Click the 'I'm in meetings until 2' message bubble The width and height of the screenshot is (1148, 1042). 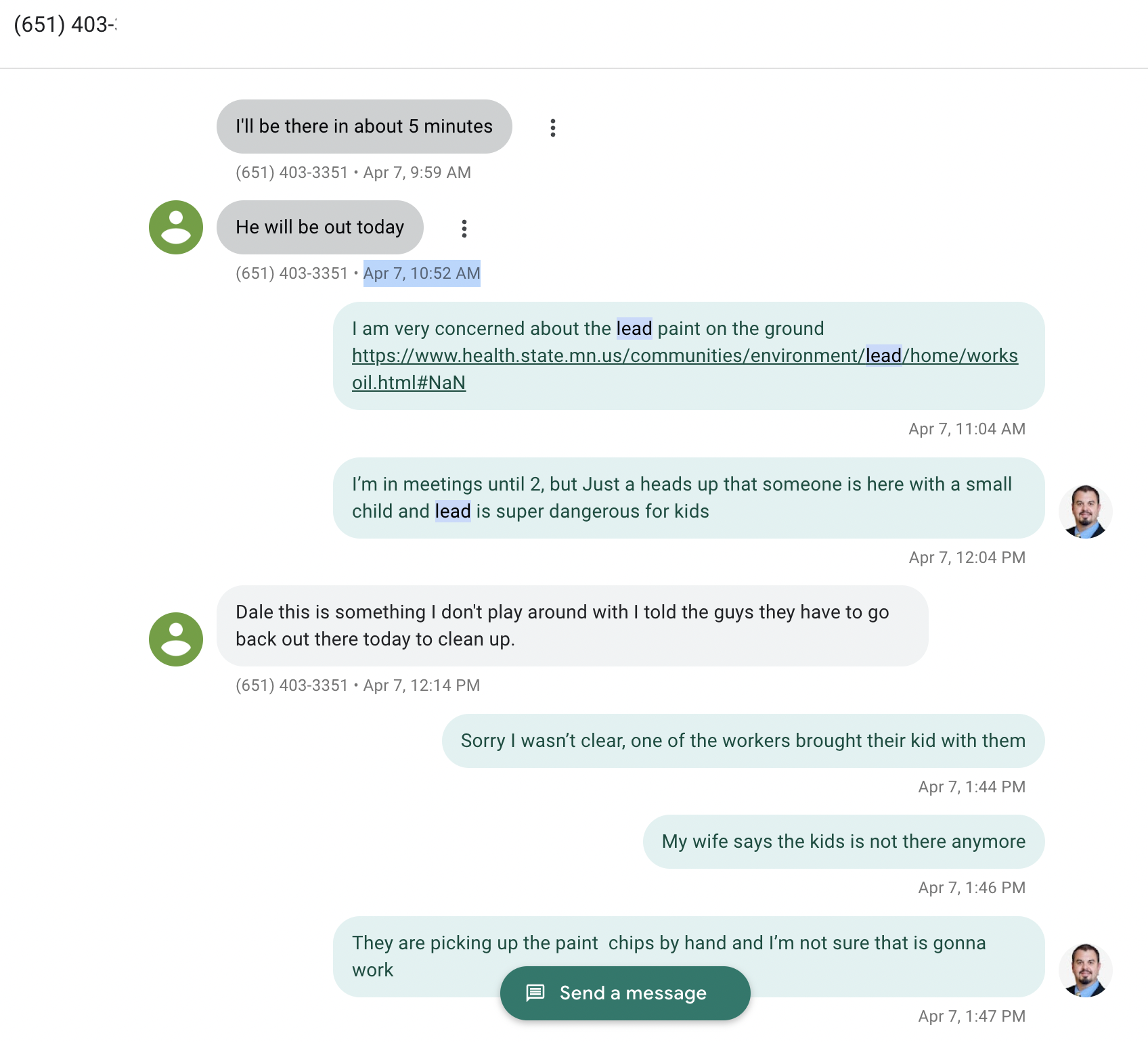[689, 498]
